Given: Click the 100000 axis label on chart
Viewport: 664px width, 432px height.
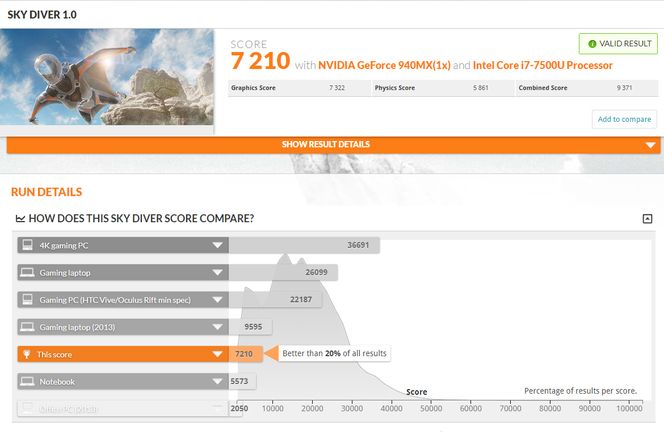Looking at the screenshot, I should 629,408.
